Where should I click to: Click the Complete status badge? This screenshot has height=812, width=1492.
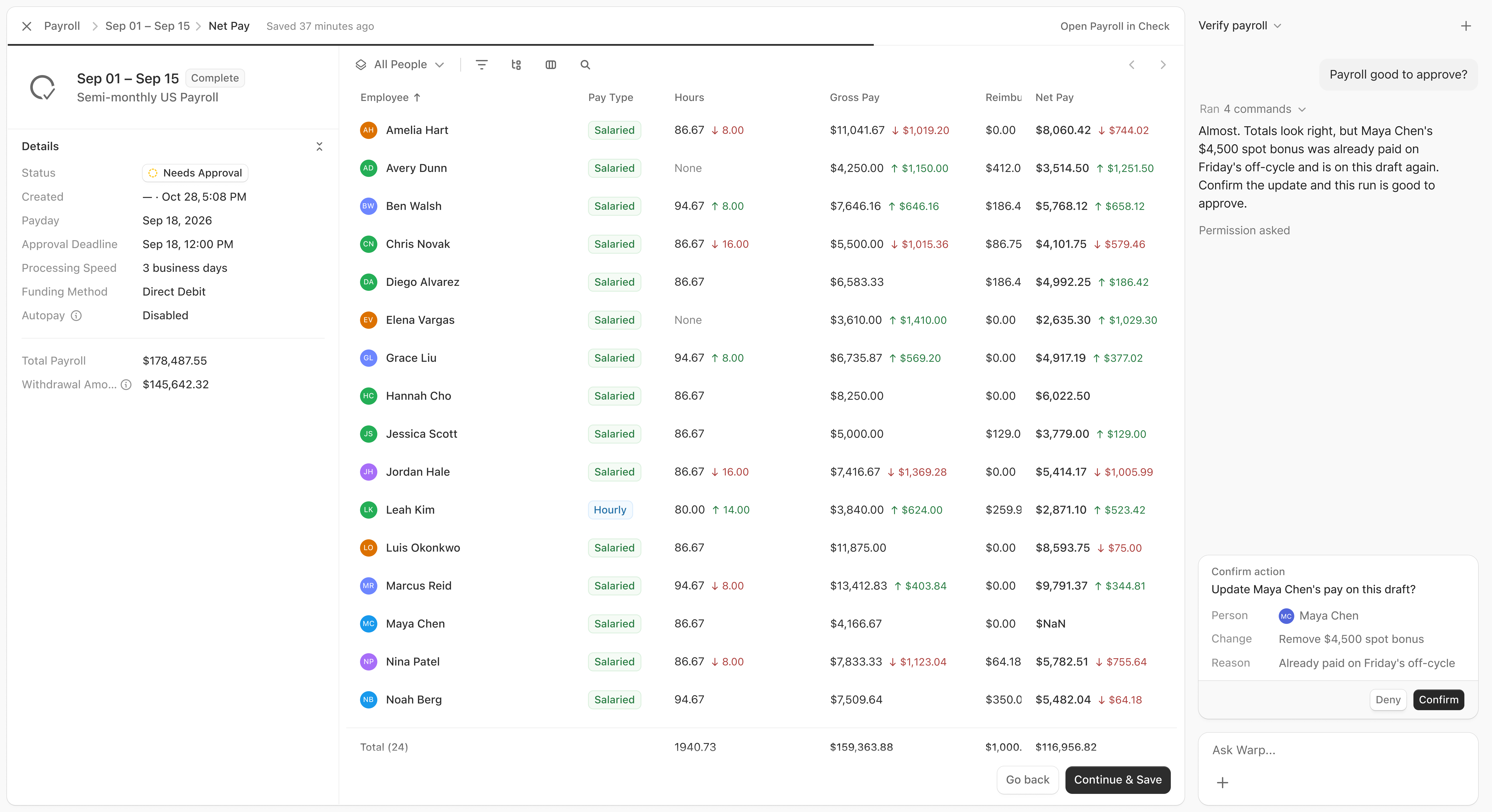point(215,78)
